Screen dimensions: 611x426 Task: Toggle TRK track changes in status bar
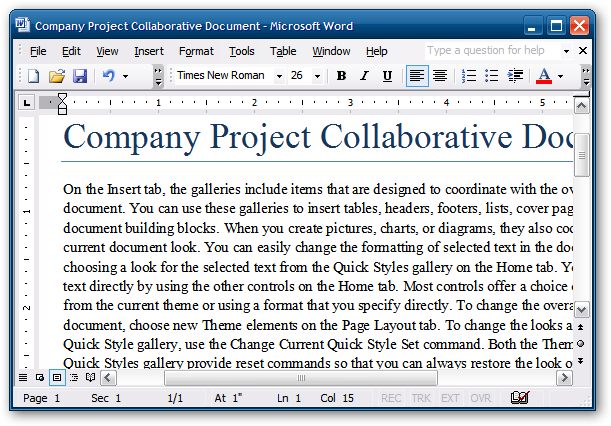point(421,398)
